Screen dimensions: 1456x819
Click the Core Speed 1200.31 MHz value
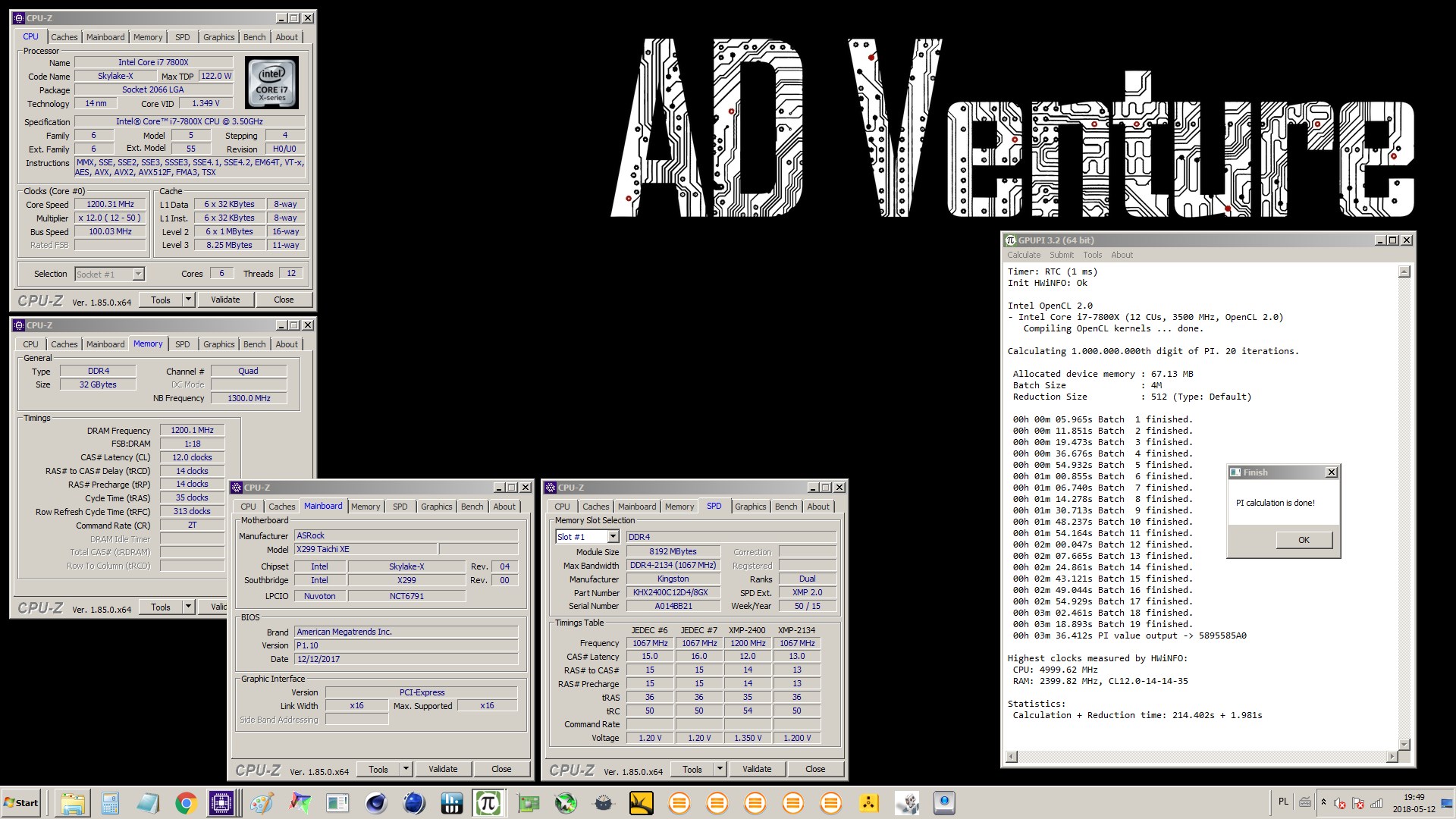[110, 205]
